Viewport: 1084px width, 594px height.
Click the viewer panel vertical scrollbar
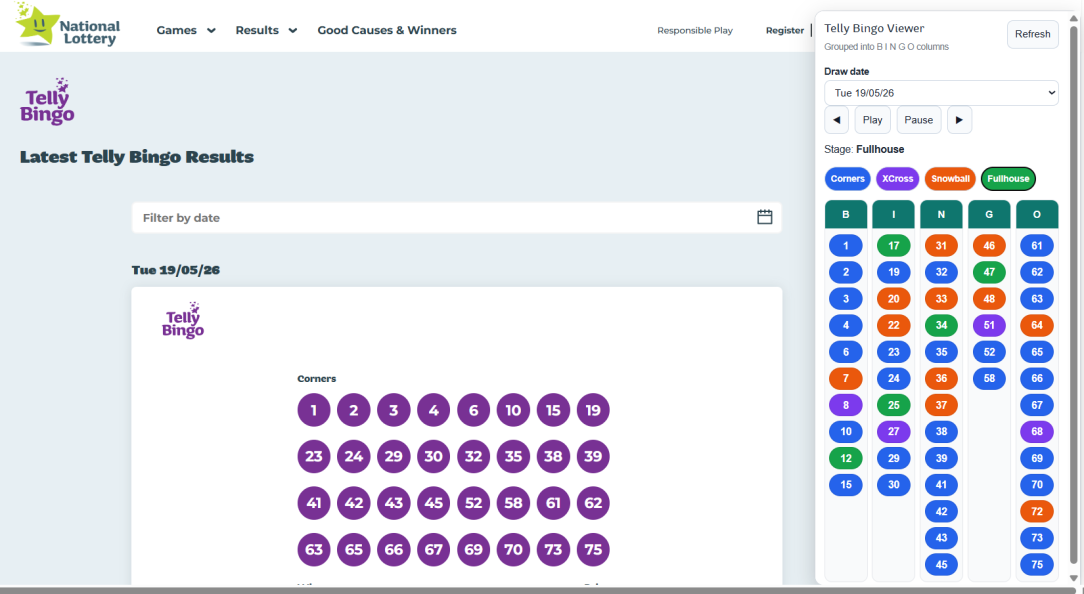(1074, 294)
